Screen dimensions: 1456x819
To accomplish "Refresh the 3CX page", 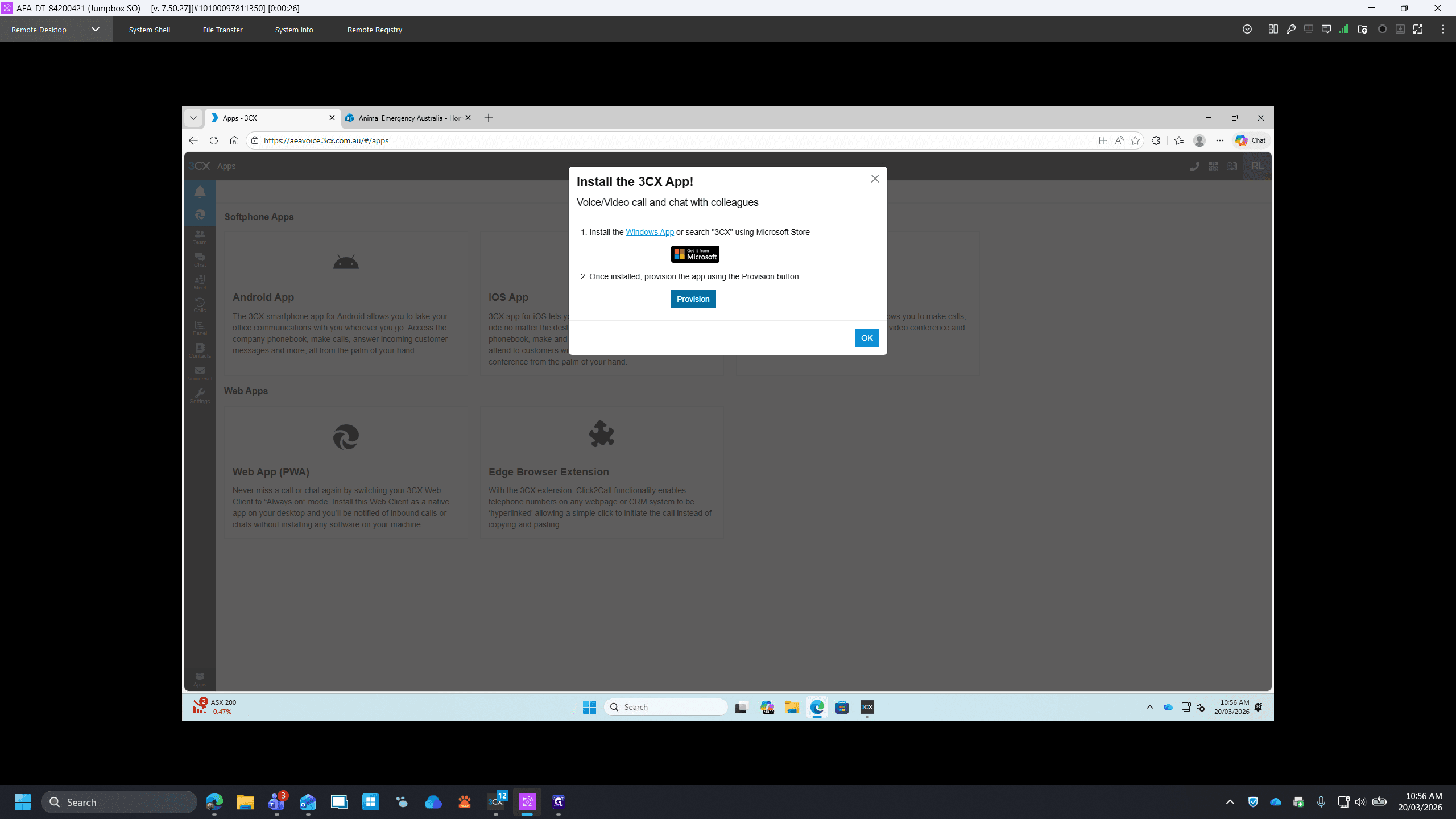I will (214, 140).
